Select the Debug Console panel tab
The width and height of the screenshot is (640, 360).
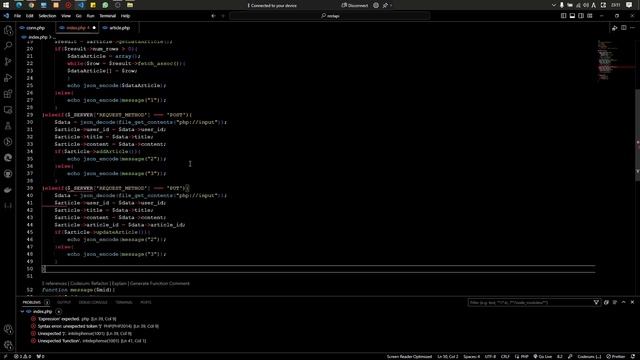(93, 302)
